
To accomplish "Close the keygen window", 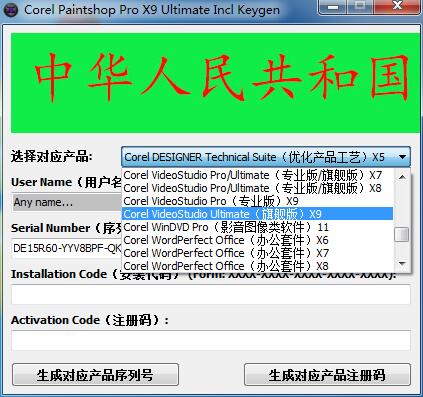I will (x=397, y=7).
